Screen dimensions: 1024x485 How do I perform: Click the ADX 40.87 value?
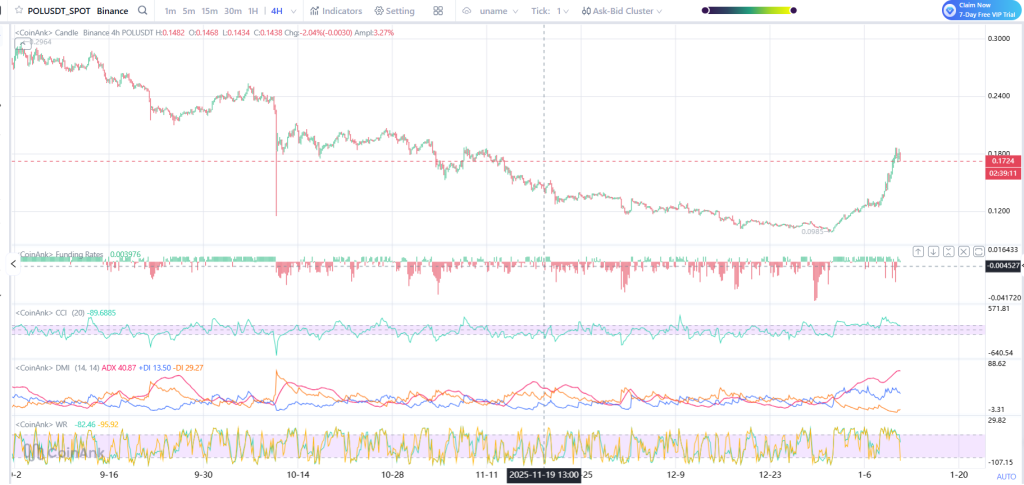click(119, 368)
